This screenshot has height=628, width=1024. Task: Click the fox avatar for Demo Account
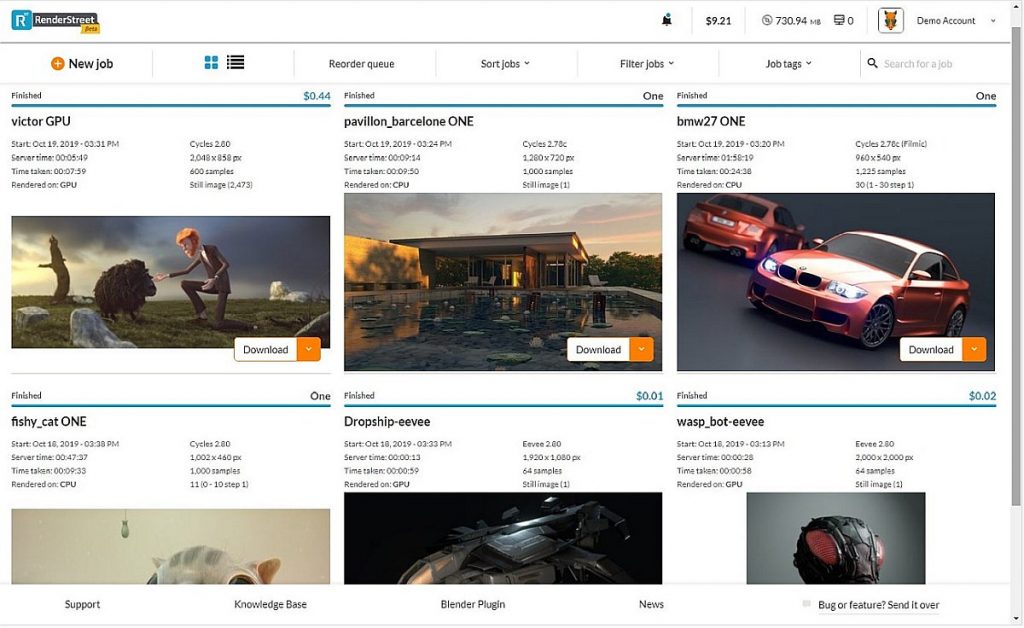point(889,19)
